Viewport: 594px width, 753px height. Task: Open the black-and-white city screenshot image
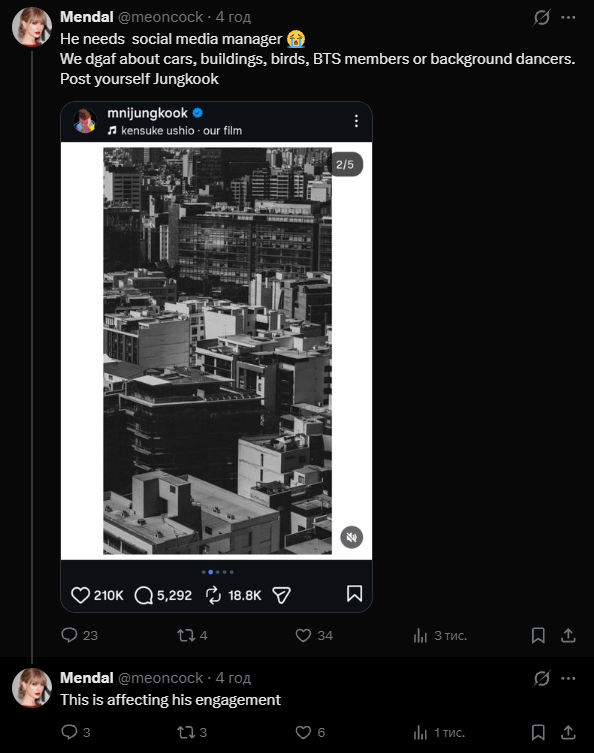[217, 351]
